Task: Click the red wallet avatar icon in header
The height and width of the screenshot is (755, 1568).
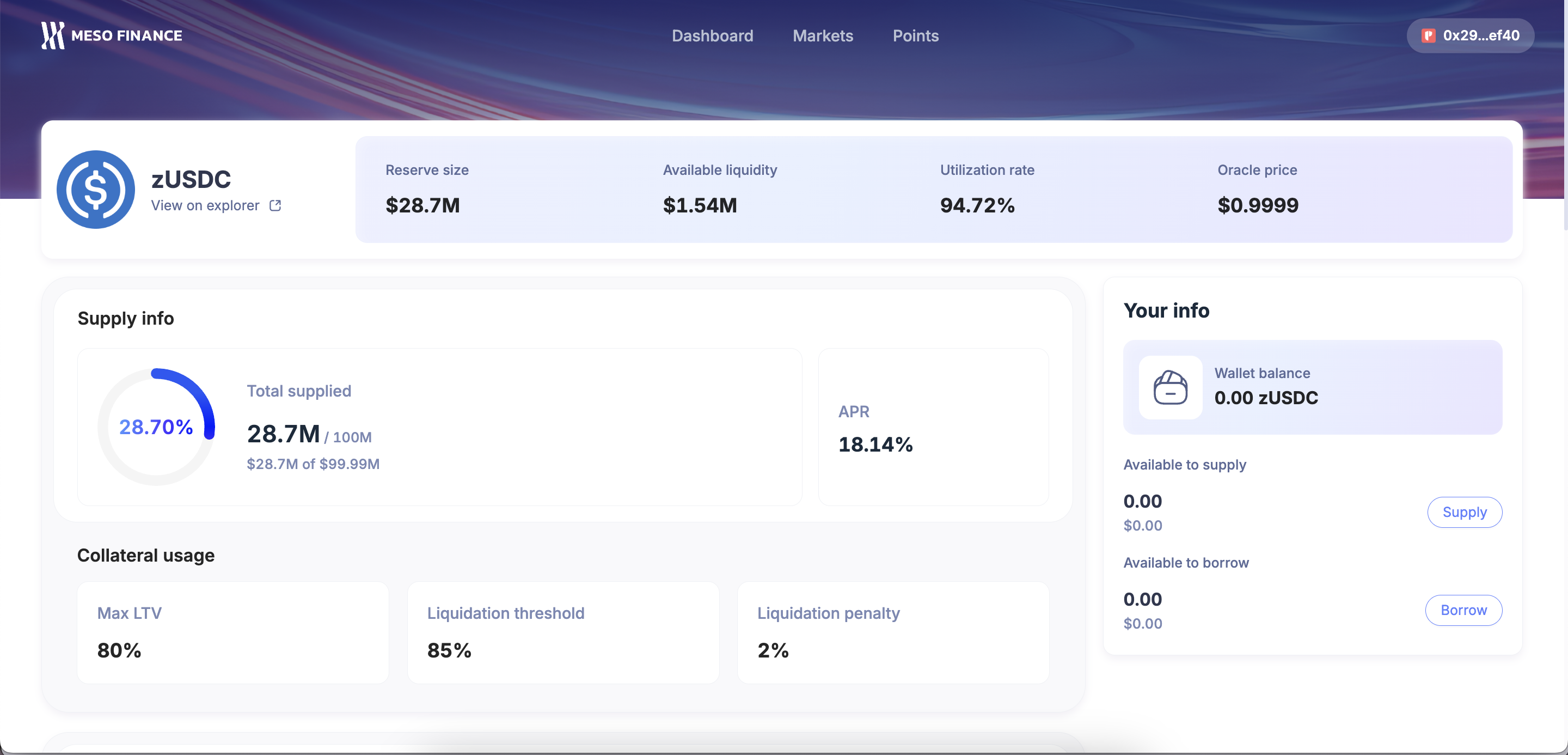Action: tap(1428, 36)
